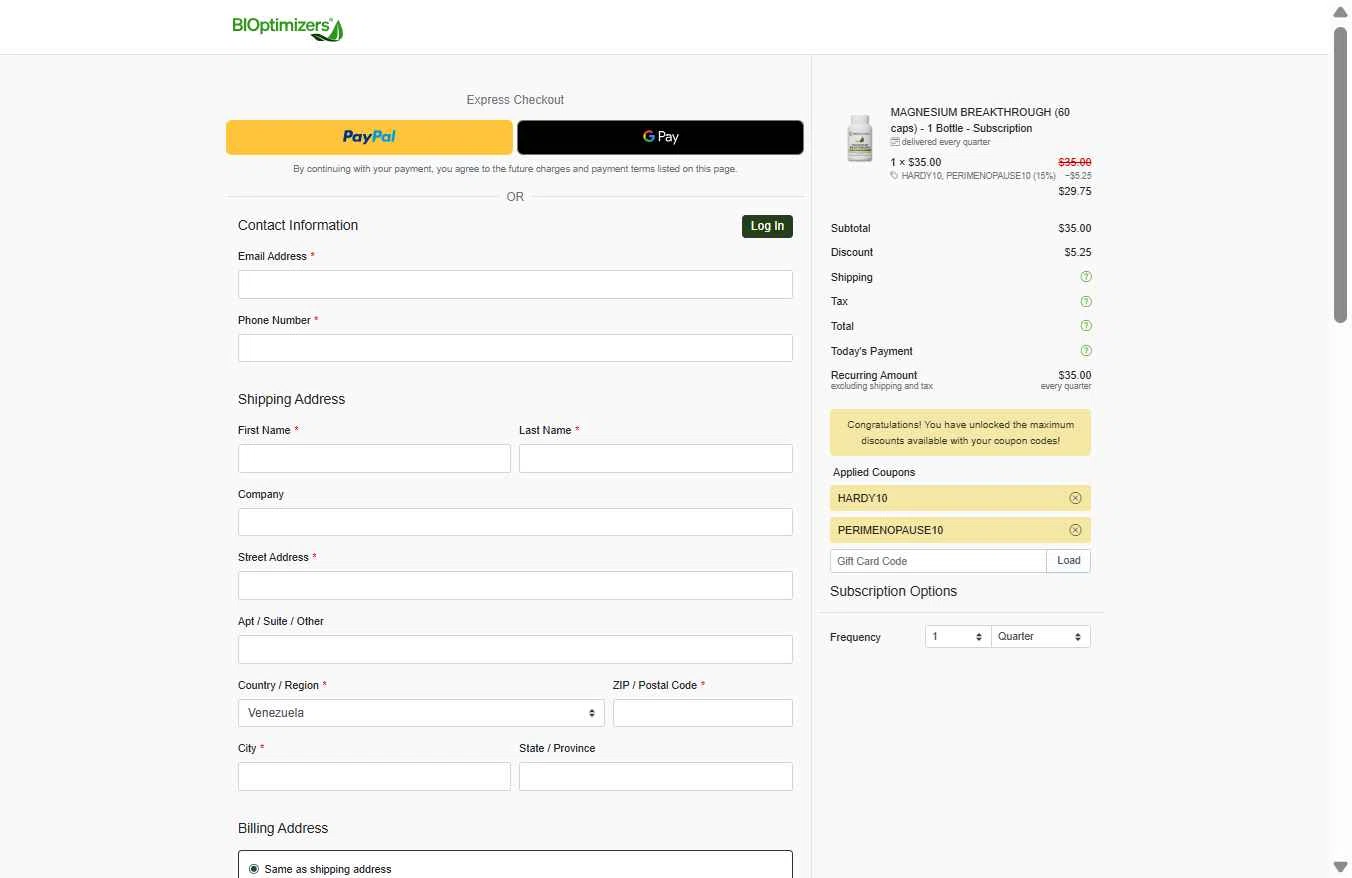Open the frequency number dropdown

[x=958, y=637]
